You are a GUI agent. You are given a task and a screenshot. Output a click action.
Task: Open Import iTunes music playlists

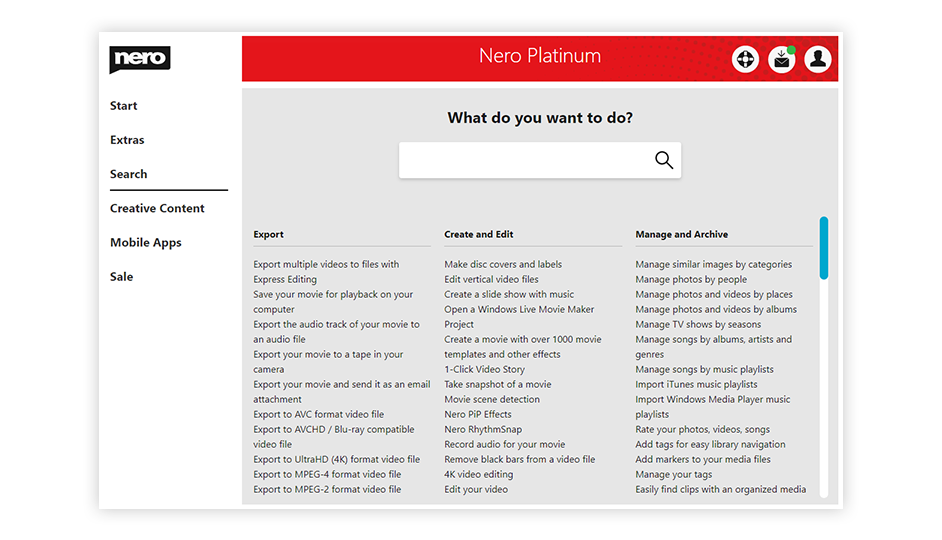click(x=696, y=384)
